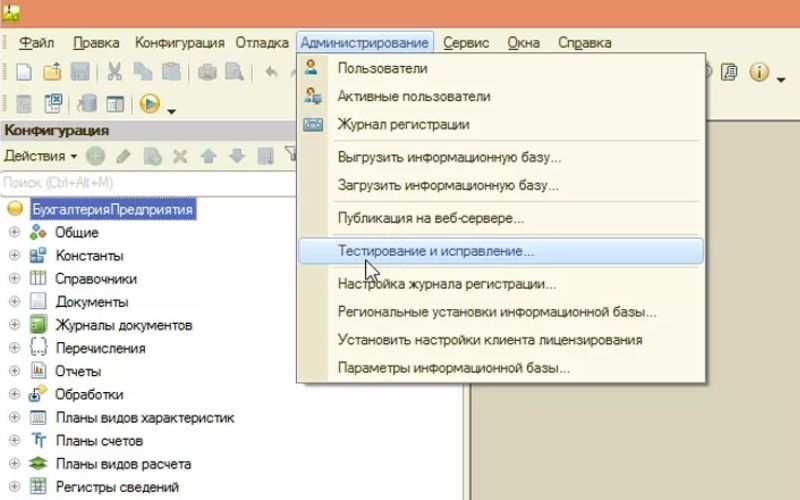Expand the Константы tree node
The width and height of the screenshot is (800, 500).
click(x=14, y=256)
